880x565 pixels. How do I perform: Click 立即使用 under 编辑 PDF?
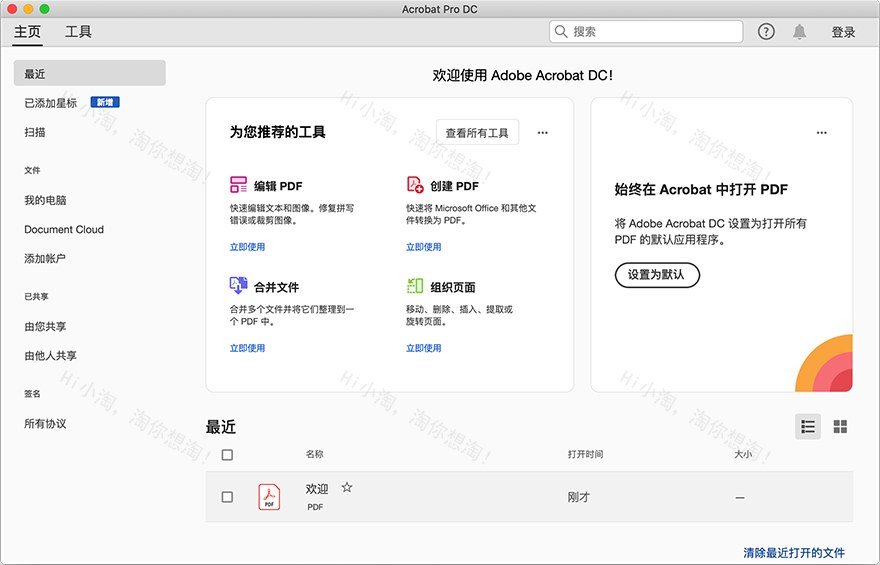pyautogui.click(x=248, y=247)
